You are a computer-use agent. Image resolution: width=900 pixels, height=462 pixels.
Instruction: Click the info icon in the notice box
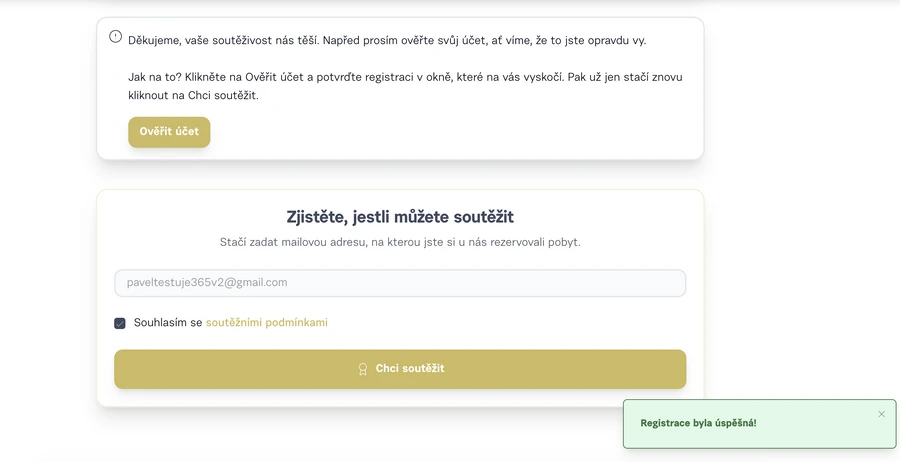click(x=116, y=37)
